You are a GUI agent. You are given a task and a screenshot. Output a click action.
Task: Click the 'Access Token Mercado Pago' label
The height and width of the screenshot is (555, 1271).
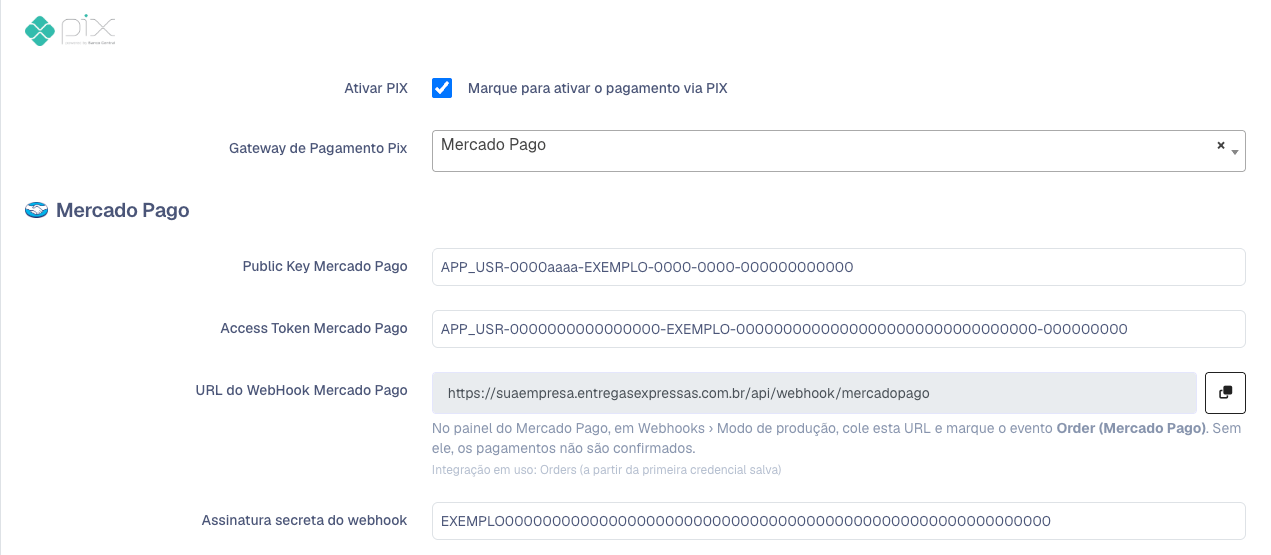click(x=314, y=328)
